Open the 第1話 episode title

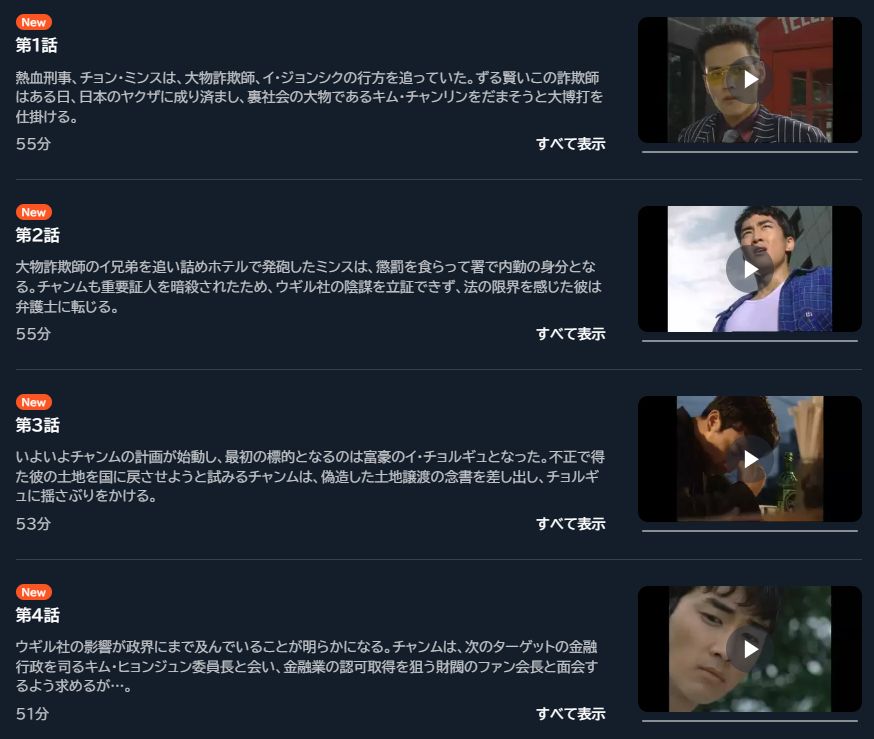(37, 45)
